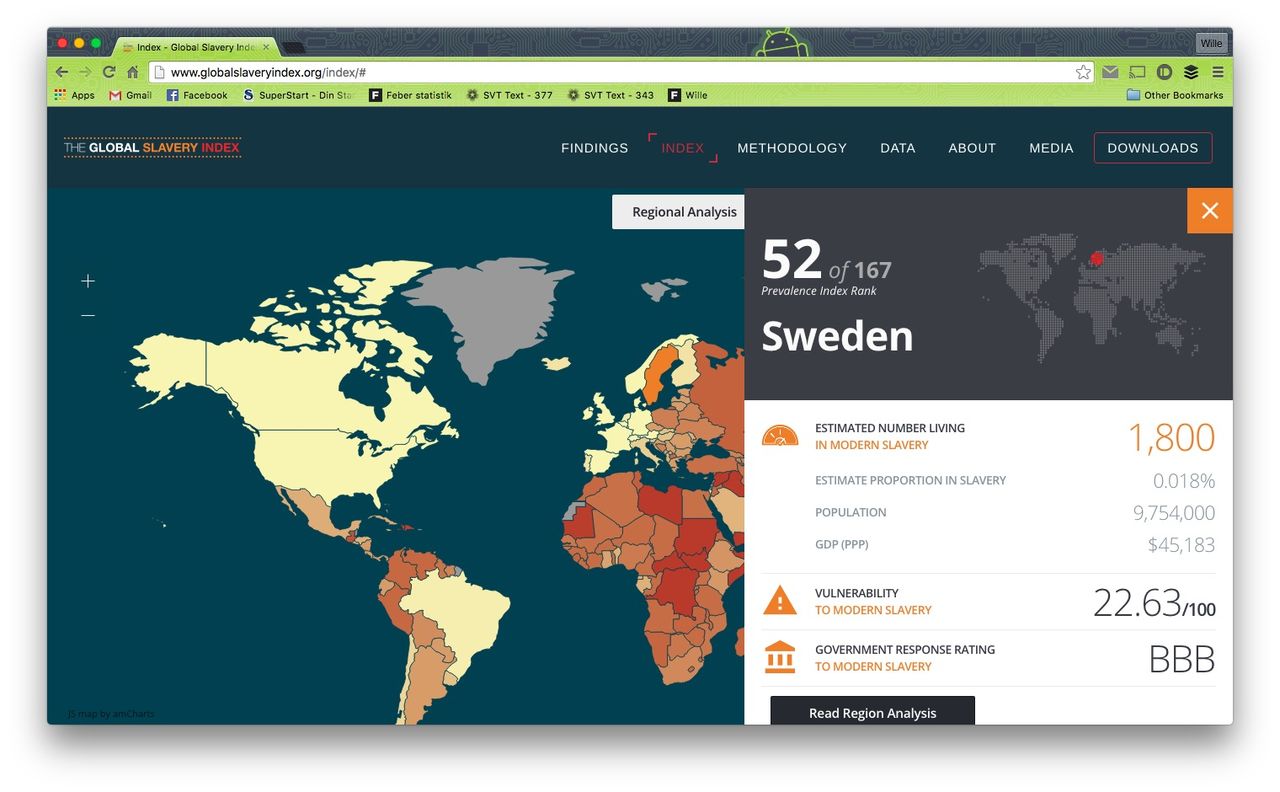Click the amCharts attribution link on the map

click(110, 713)
